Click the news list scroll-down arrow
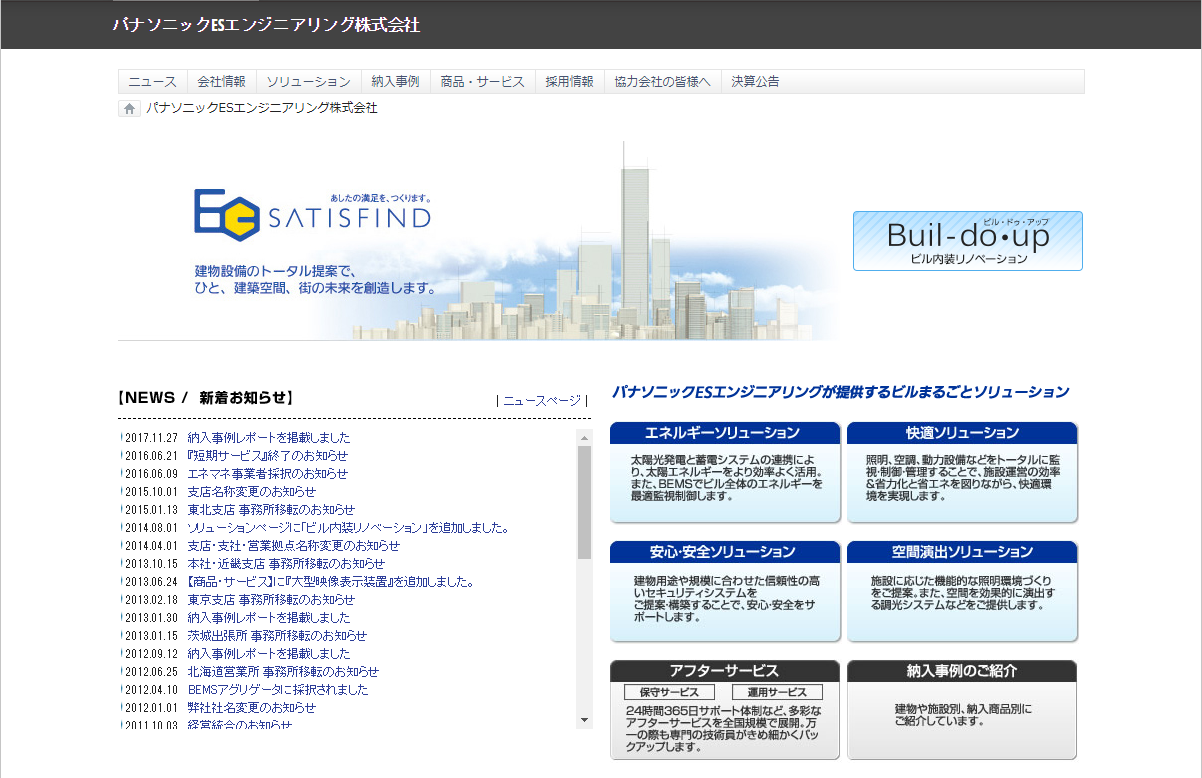 pyautogui.click(x=584, y=720)
